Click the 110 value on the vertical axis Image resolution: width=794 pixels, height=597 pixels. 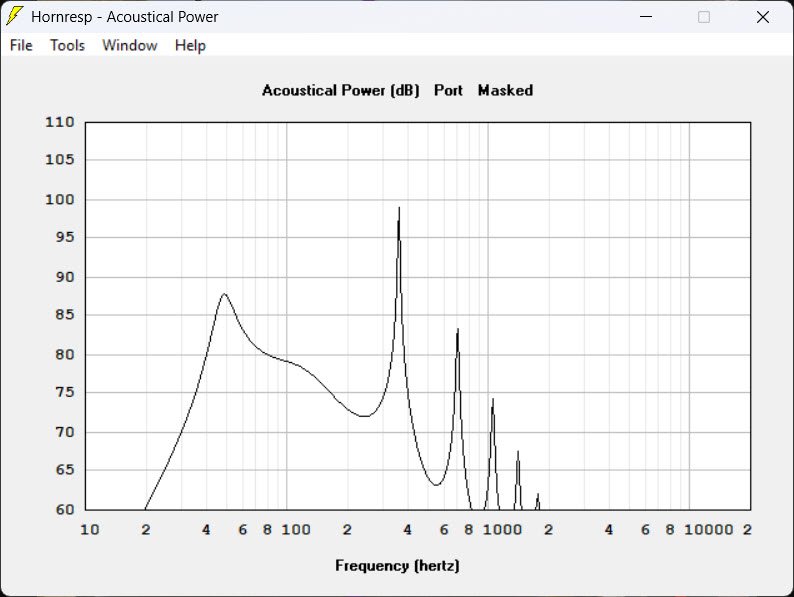60,122
